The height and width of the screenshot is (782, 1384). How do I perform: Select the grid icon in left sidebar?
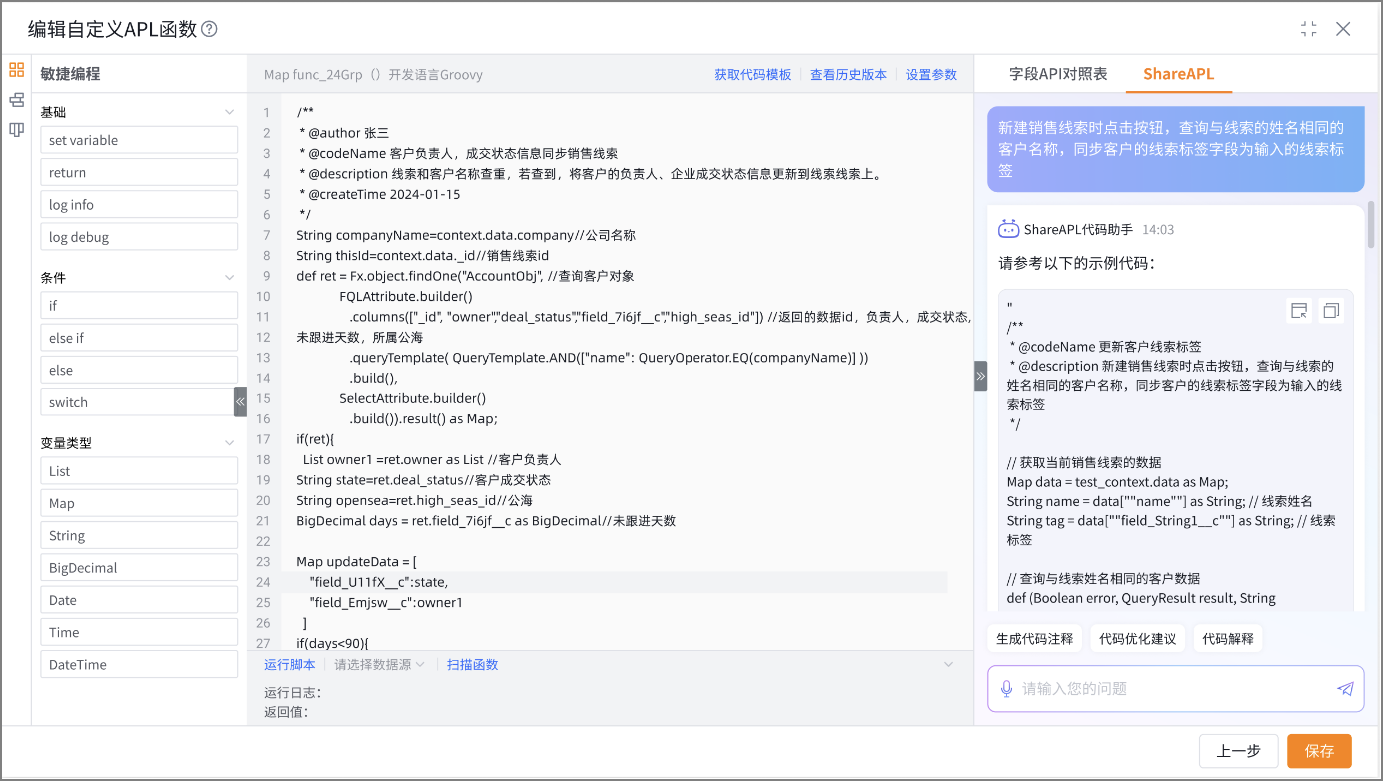click(x=16, y=70)
